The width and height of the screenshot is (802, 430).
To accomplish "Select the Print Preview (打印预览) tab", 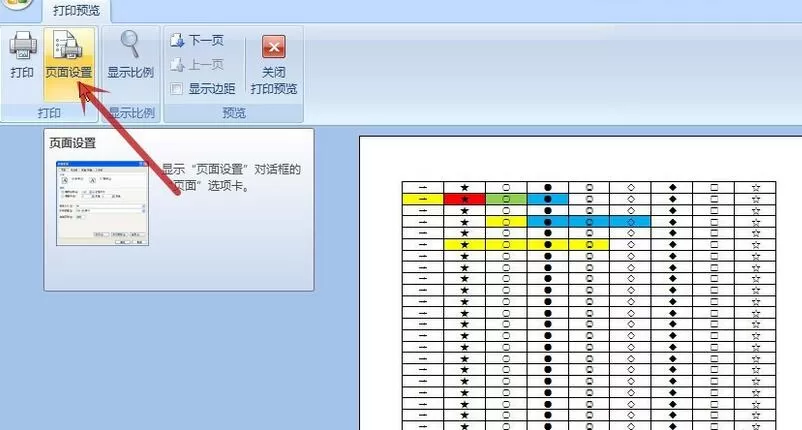I will pos(76,10).
